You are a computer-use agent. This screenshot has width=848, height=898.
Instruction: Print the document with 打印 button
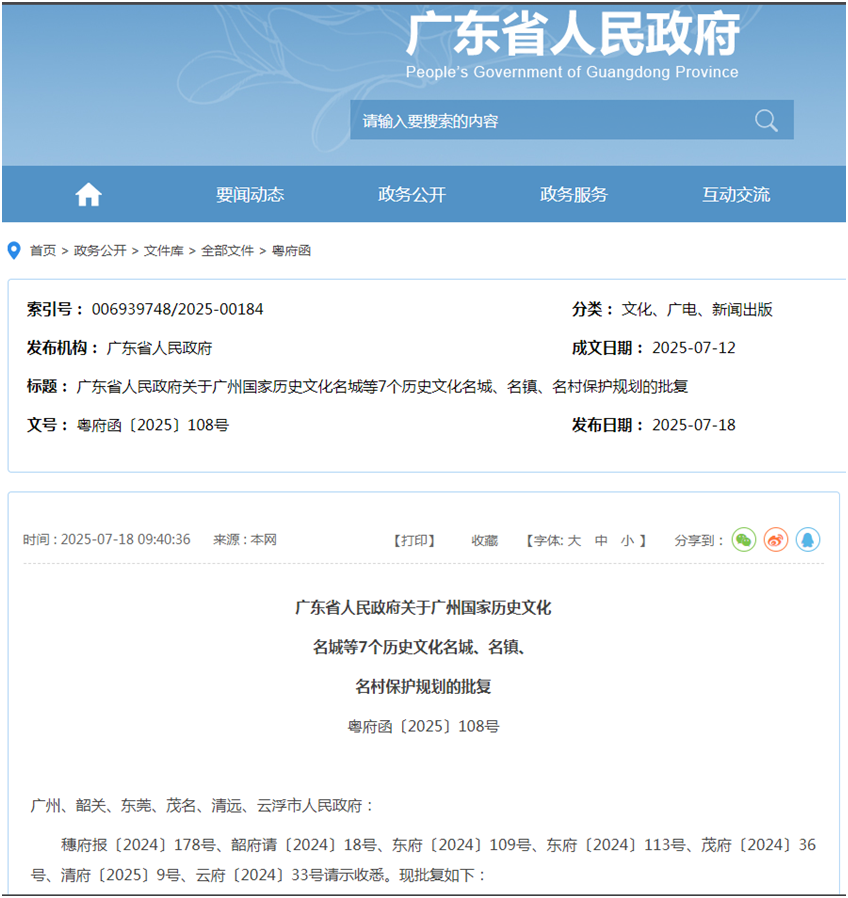coord(414,540)
